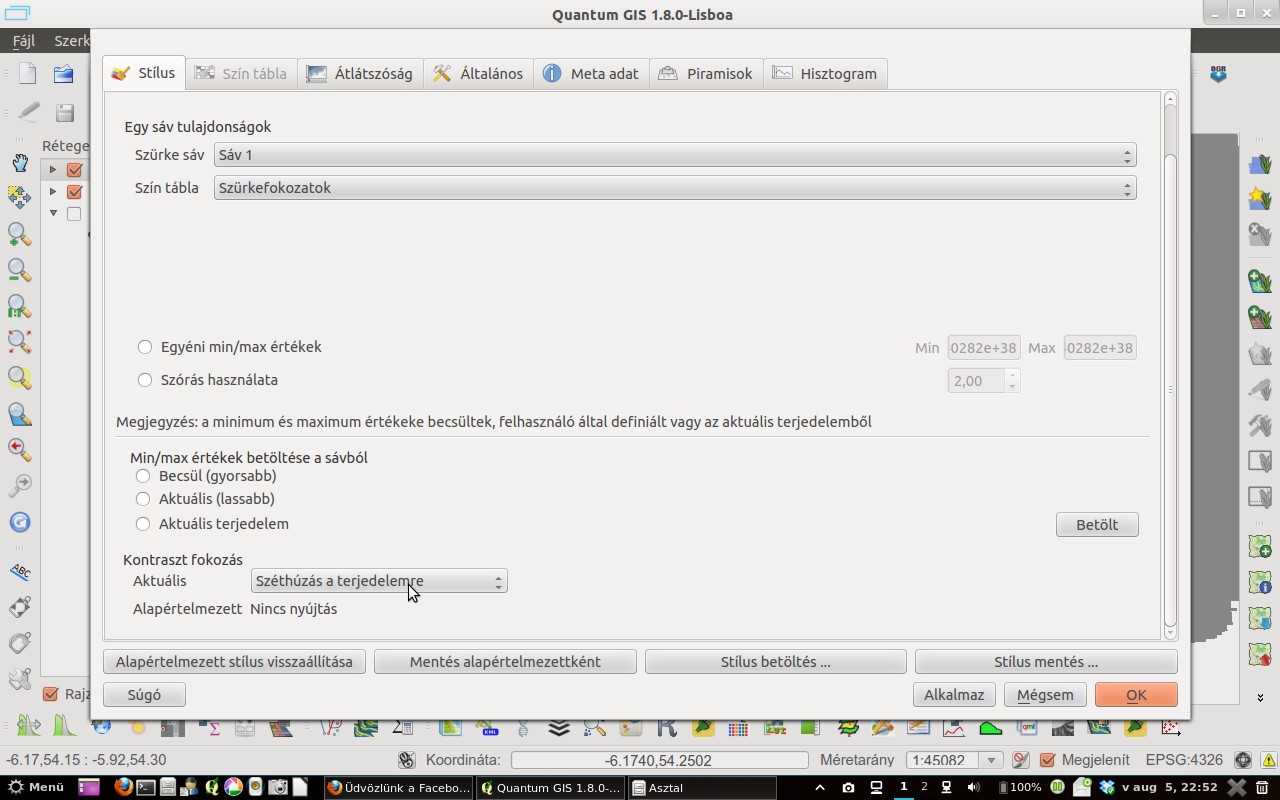
Task: Select Szórás használata radio button
Action: [x=145, y=380]
